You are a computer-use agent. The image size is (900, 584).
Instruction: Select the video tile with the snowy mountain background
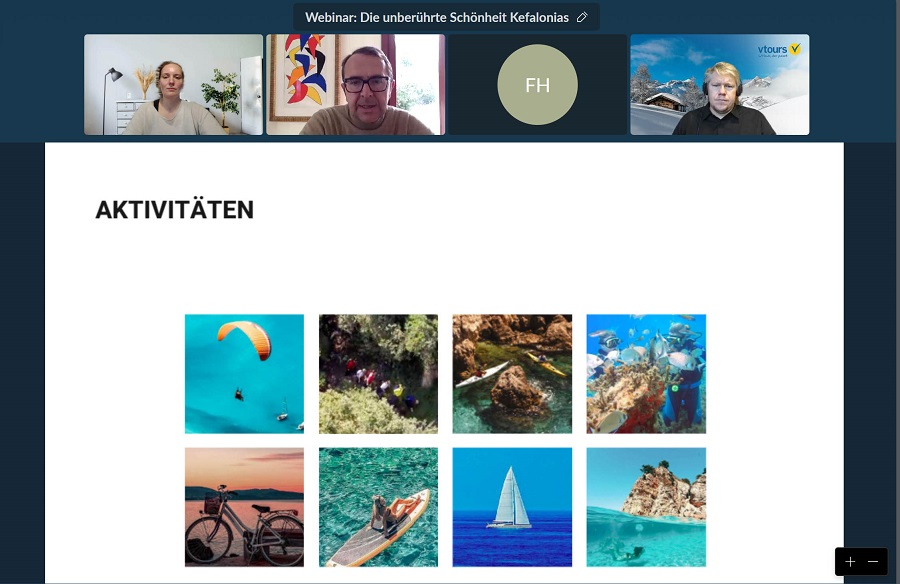pos(720,84)
